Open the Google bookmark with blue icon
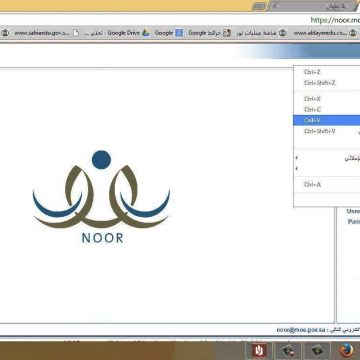This screenshot has width=360, height=360. 169,33
